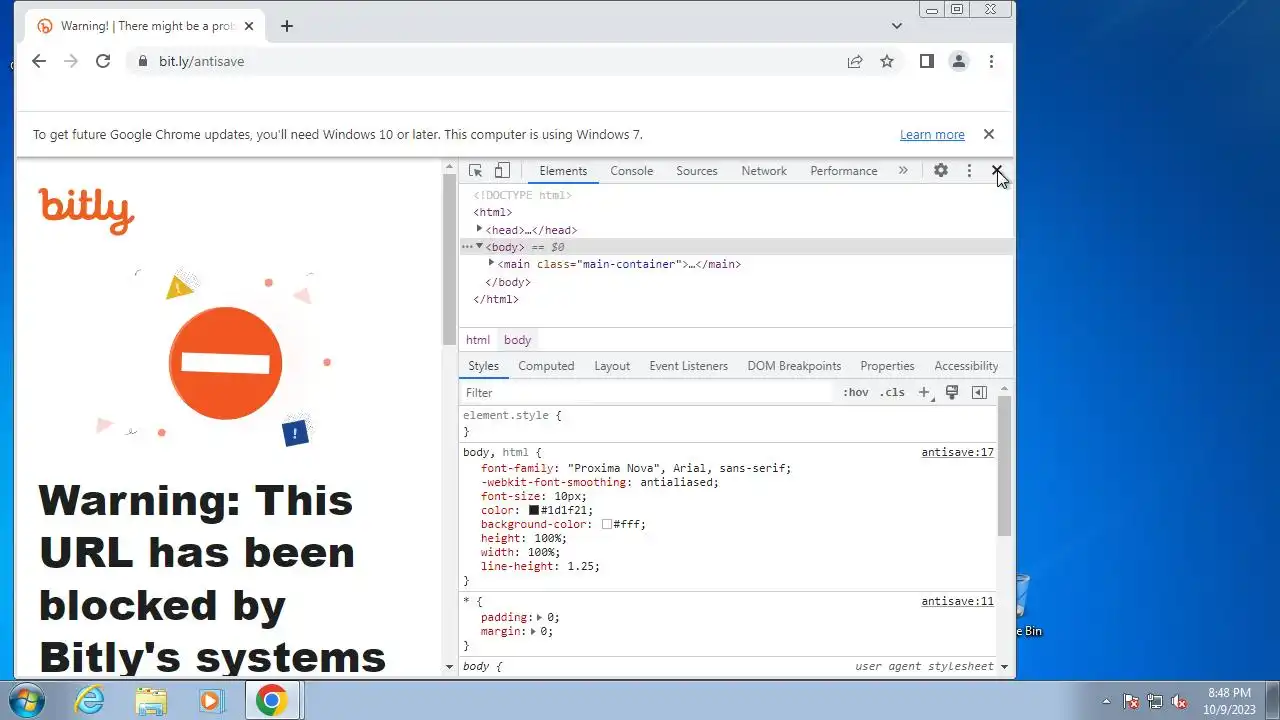Click the Styles pane scrollbar thumb

pyautogui.click(x=1004, y=465)
